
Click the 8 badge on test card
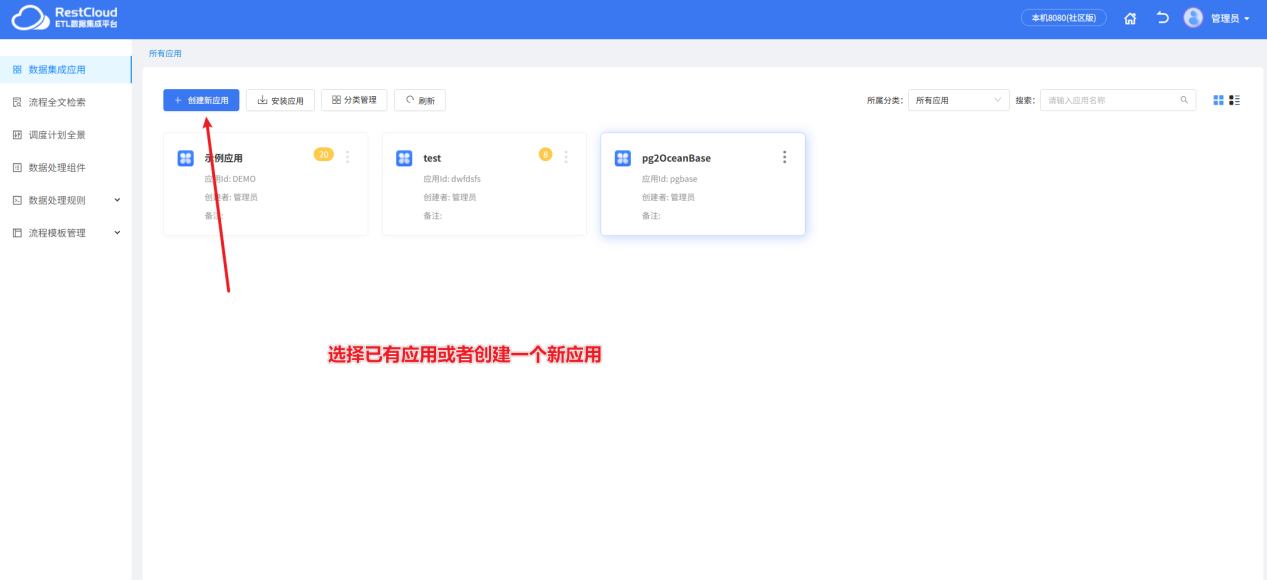pos(545,154)
